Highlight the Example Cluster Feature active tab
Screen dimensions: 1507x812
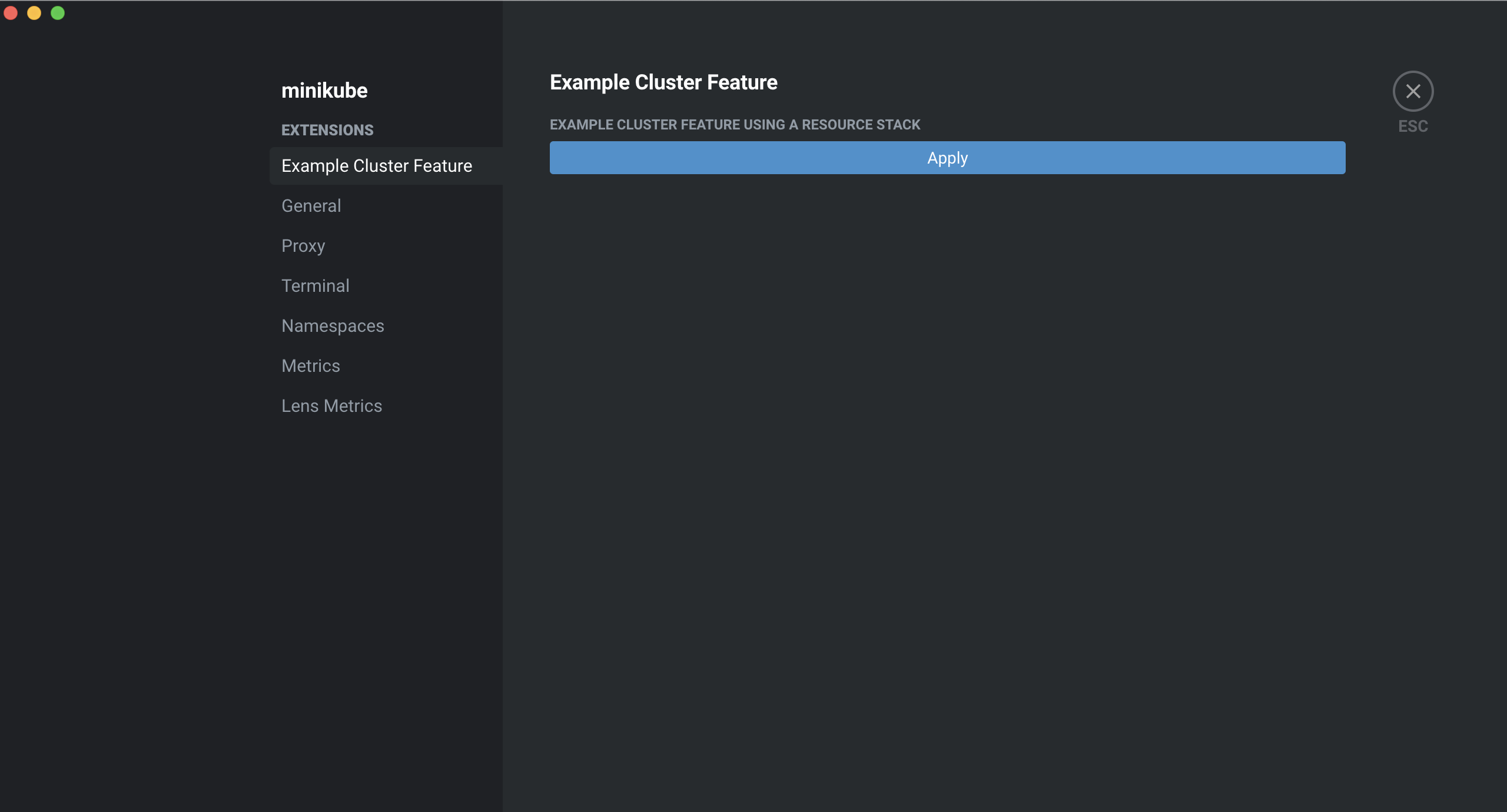coord(377,166)
